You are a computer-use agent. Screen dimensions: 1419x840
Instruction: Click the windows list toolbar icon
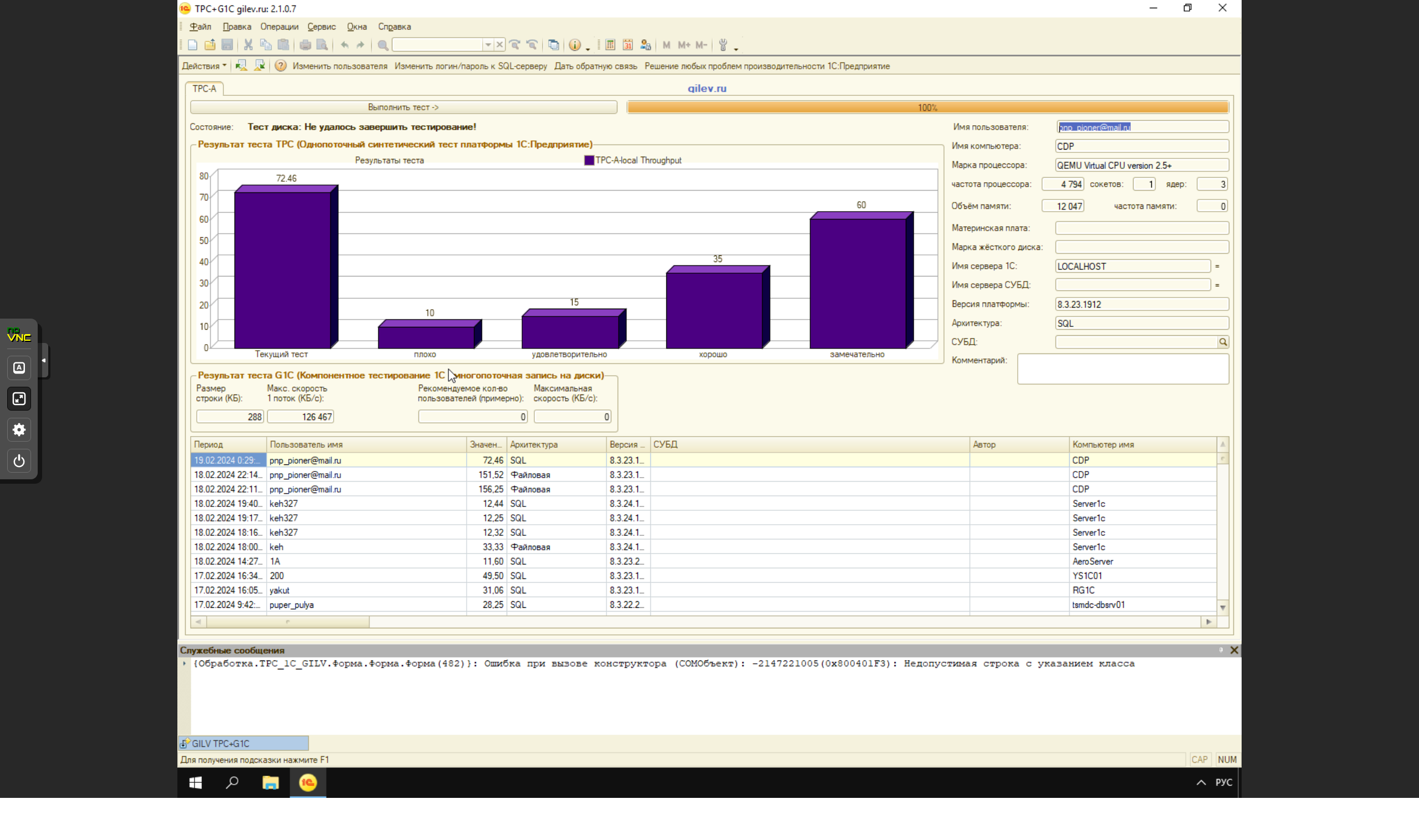click(x=553, y=45)
